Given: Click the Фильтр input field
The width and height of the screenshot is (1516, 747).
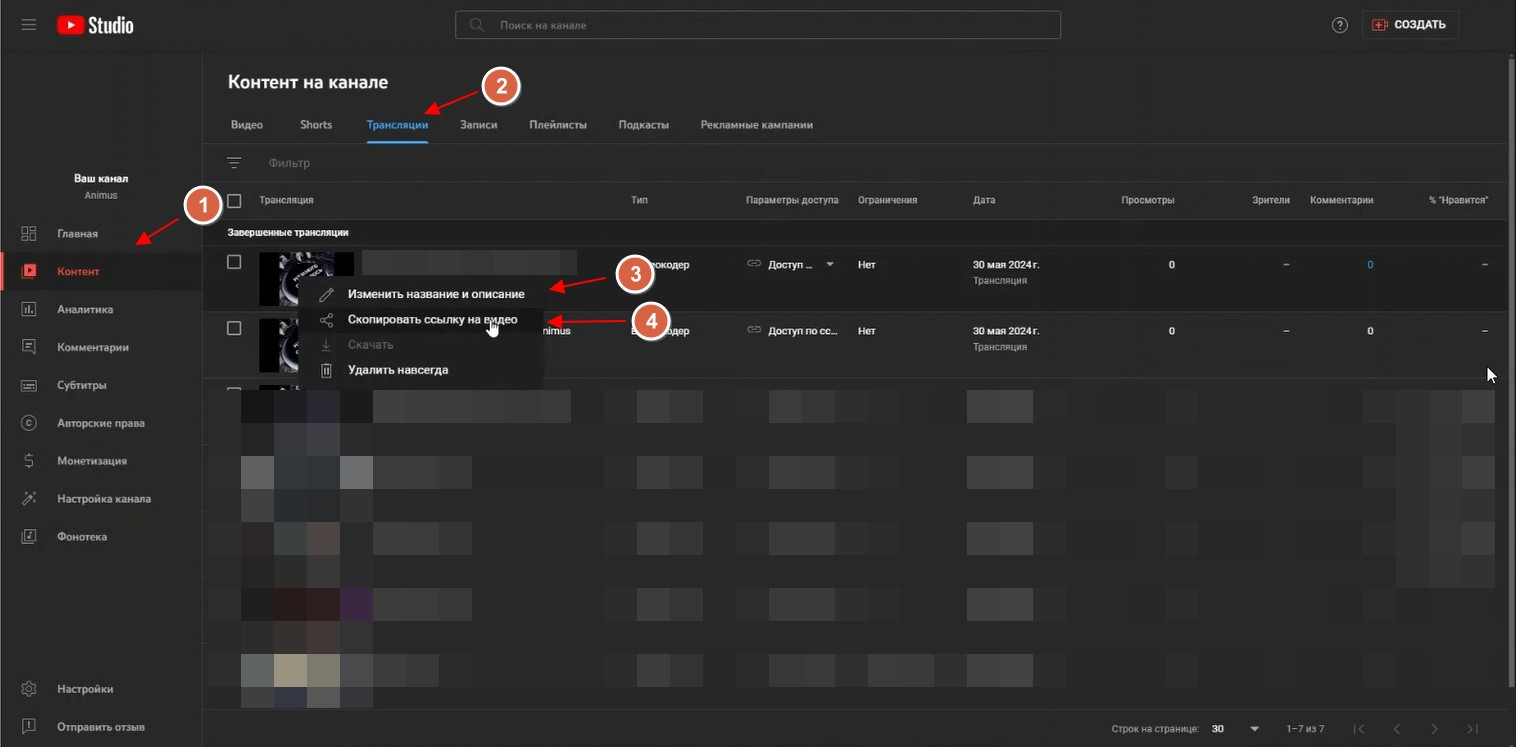Looking at the screenshot, I should coord(289,163).
